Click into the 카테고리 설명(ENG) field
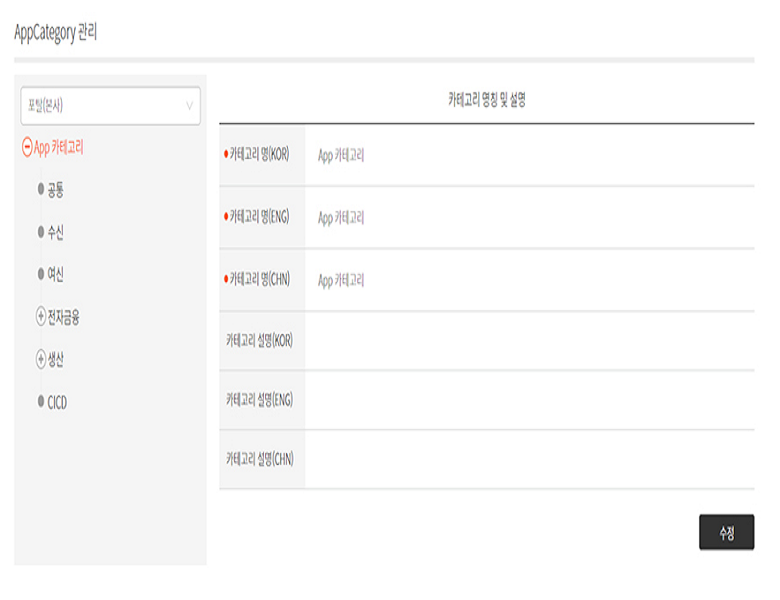This screenshot has width=780, height=600. pyautogui.click(x=528, y=400)
